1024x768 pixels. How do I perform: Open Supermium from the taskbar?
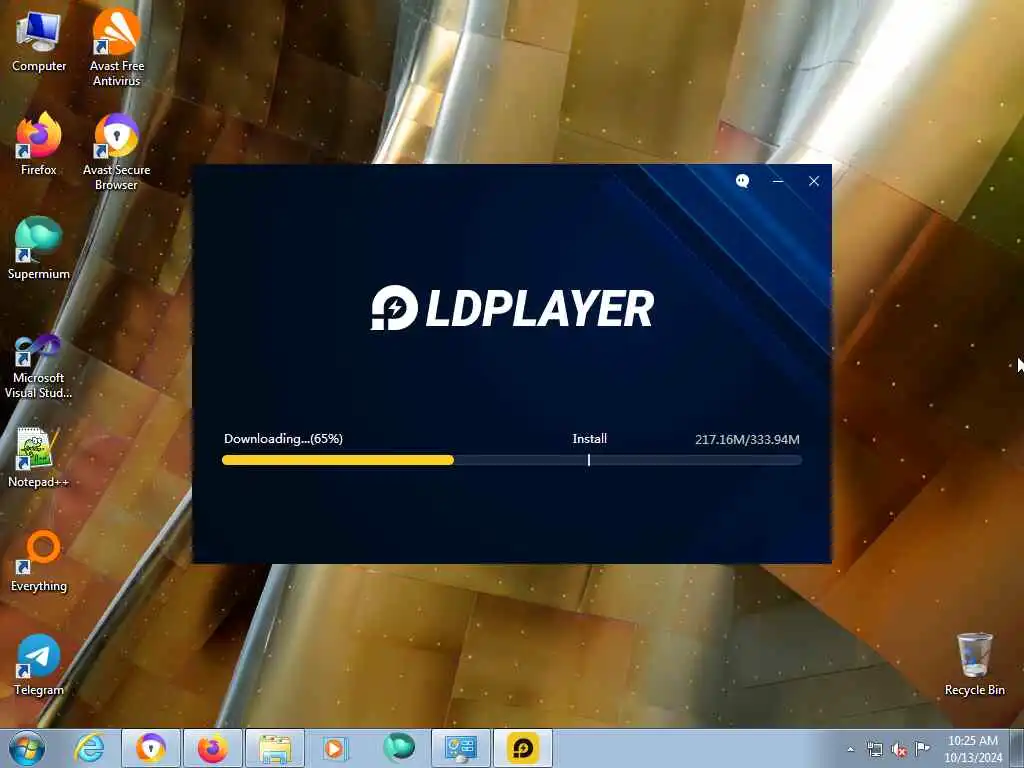click(398, 748)
